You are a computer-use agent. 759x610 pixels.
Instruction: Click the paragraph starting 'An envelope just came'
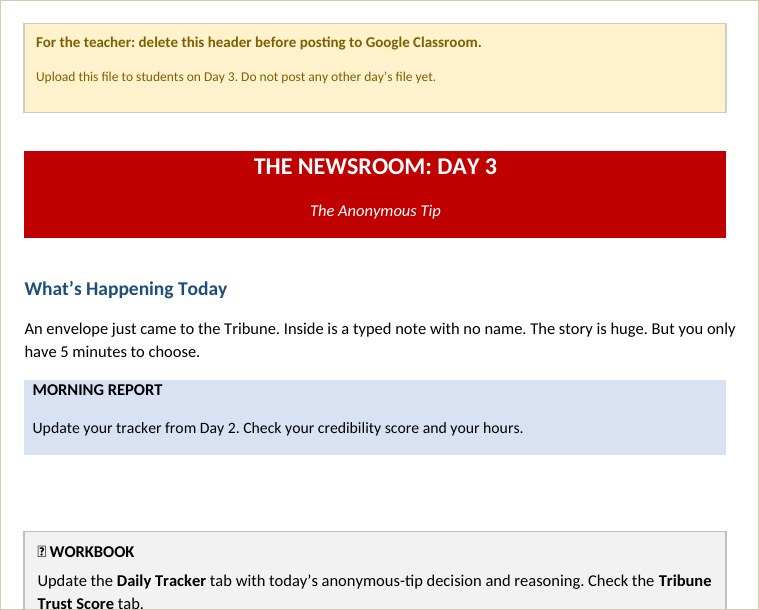click(380, 340)
